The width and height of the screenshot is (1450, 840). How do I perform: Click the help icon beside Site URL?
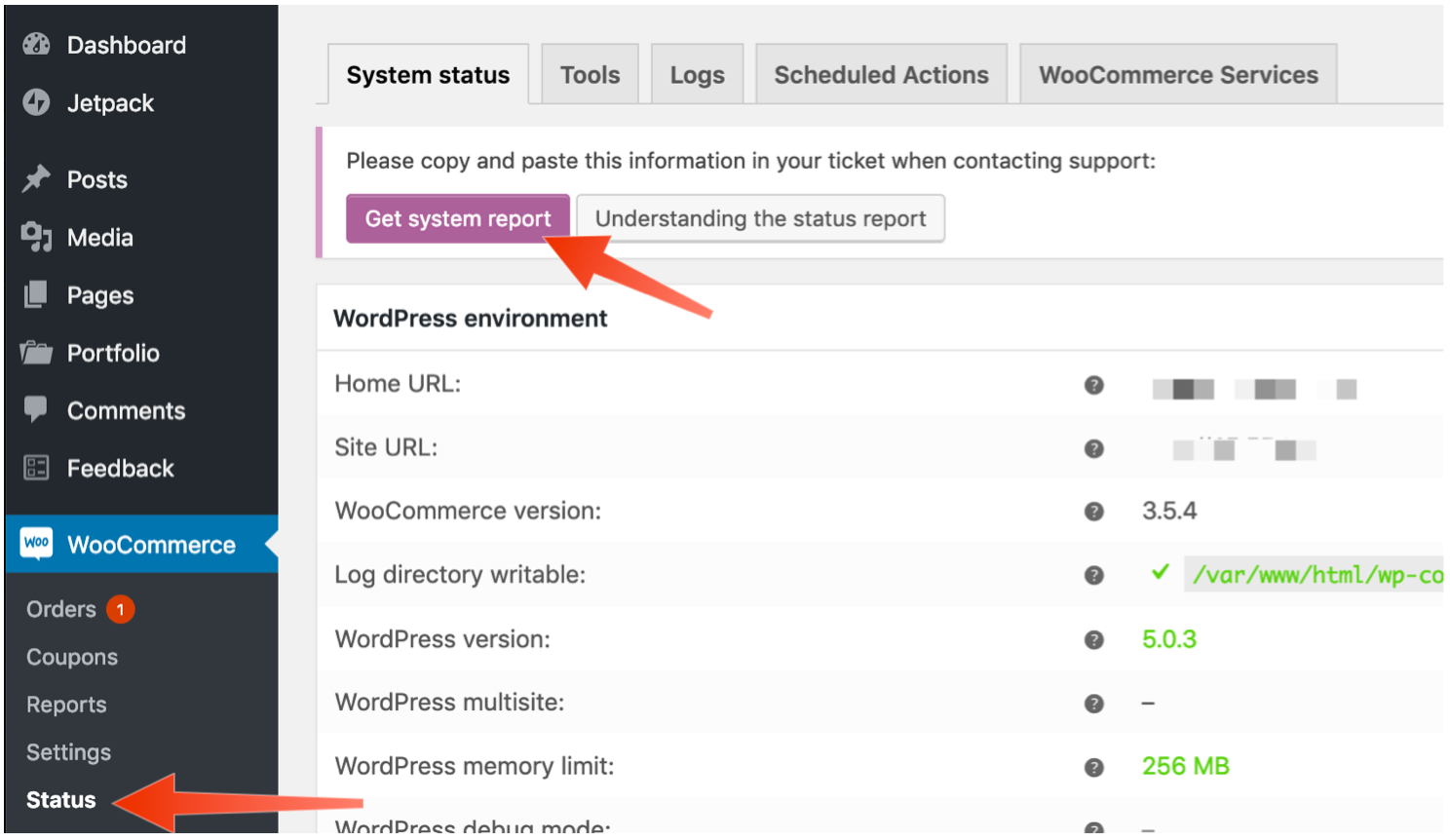[1094, 448]
